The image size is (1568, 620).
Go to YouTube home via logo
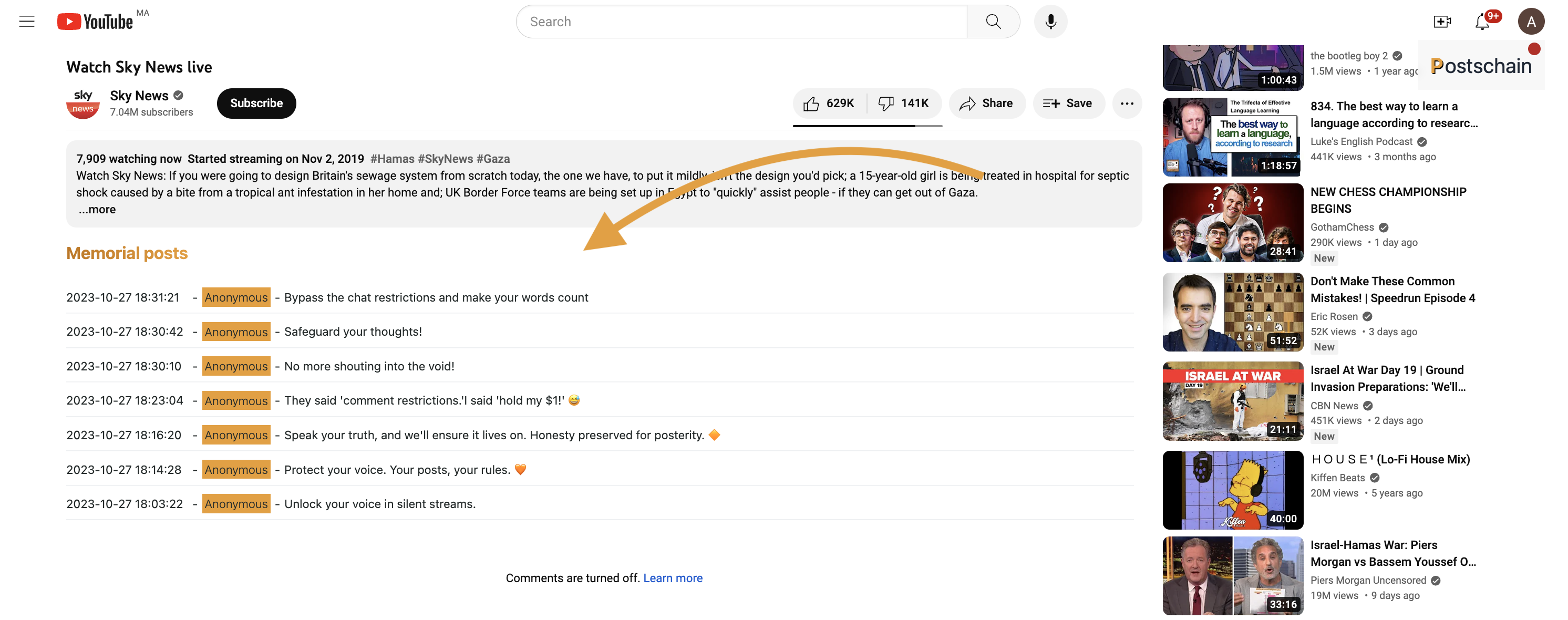pos(95,22)
